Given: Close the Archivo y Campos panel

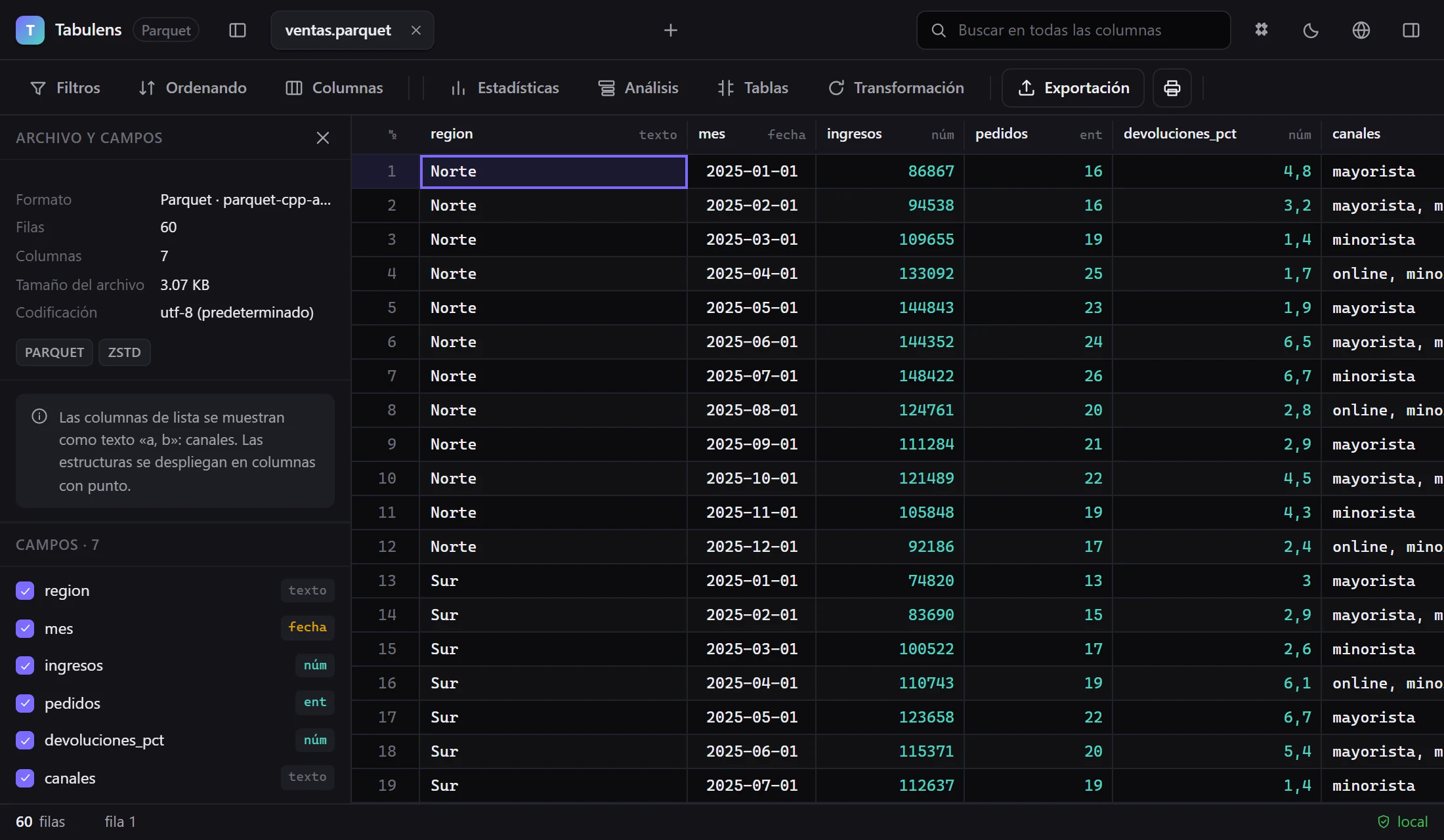Looking at the screenshot, I should coord(323,138).
